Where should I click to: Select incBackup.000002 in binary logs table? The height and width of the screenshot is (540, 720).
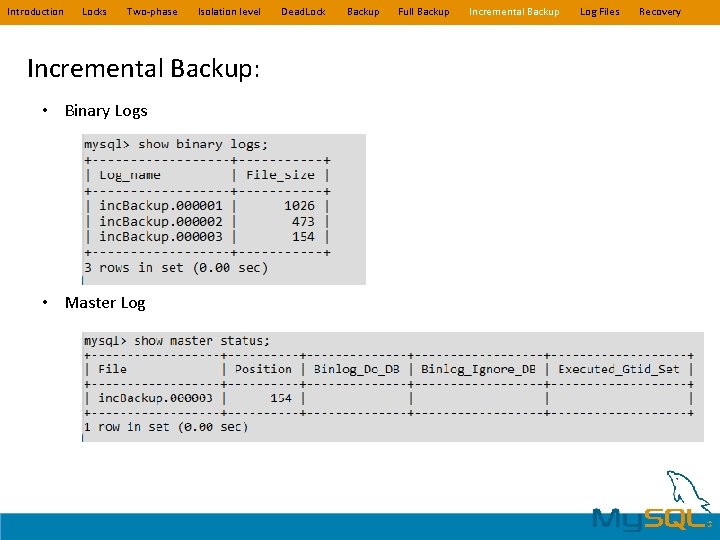pos(161,221)
